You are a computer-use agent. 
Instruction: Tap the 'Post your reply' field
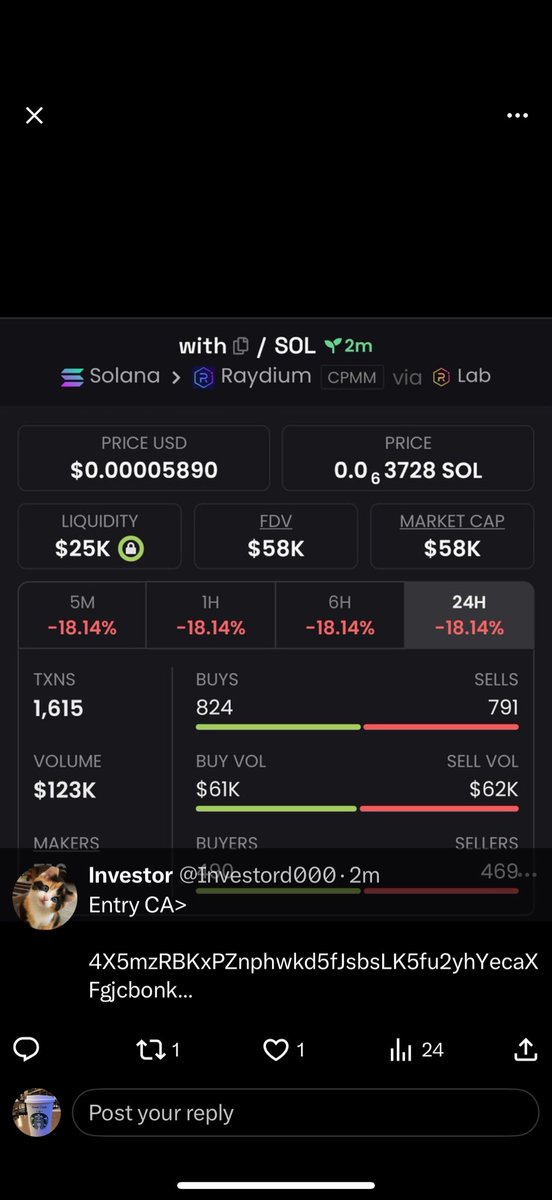[x=305, y=1113]
